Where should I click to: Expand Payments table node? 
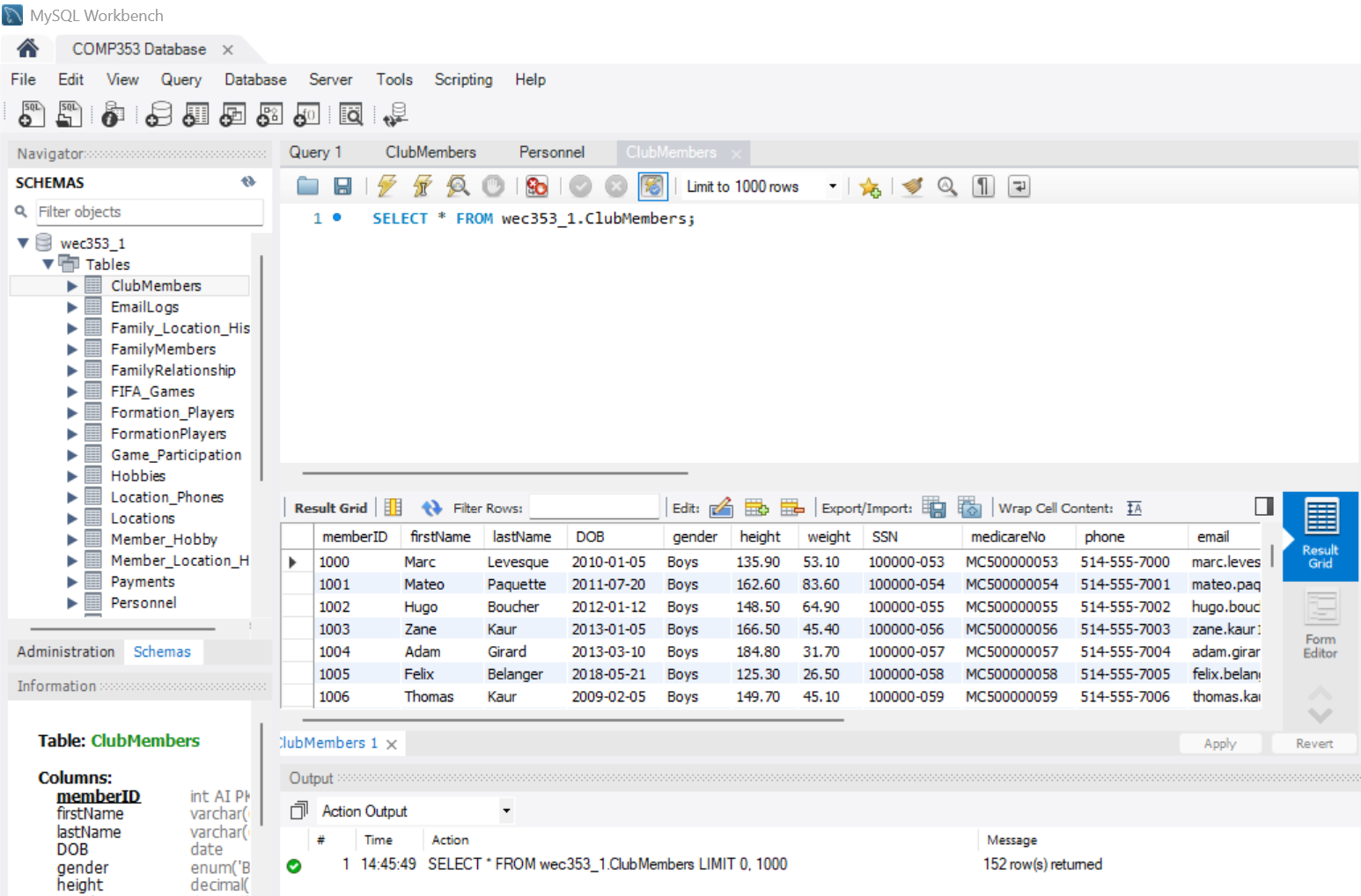tap(72, 582)
